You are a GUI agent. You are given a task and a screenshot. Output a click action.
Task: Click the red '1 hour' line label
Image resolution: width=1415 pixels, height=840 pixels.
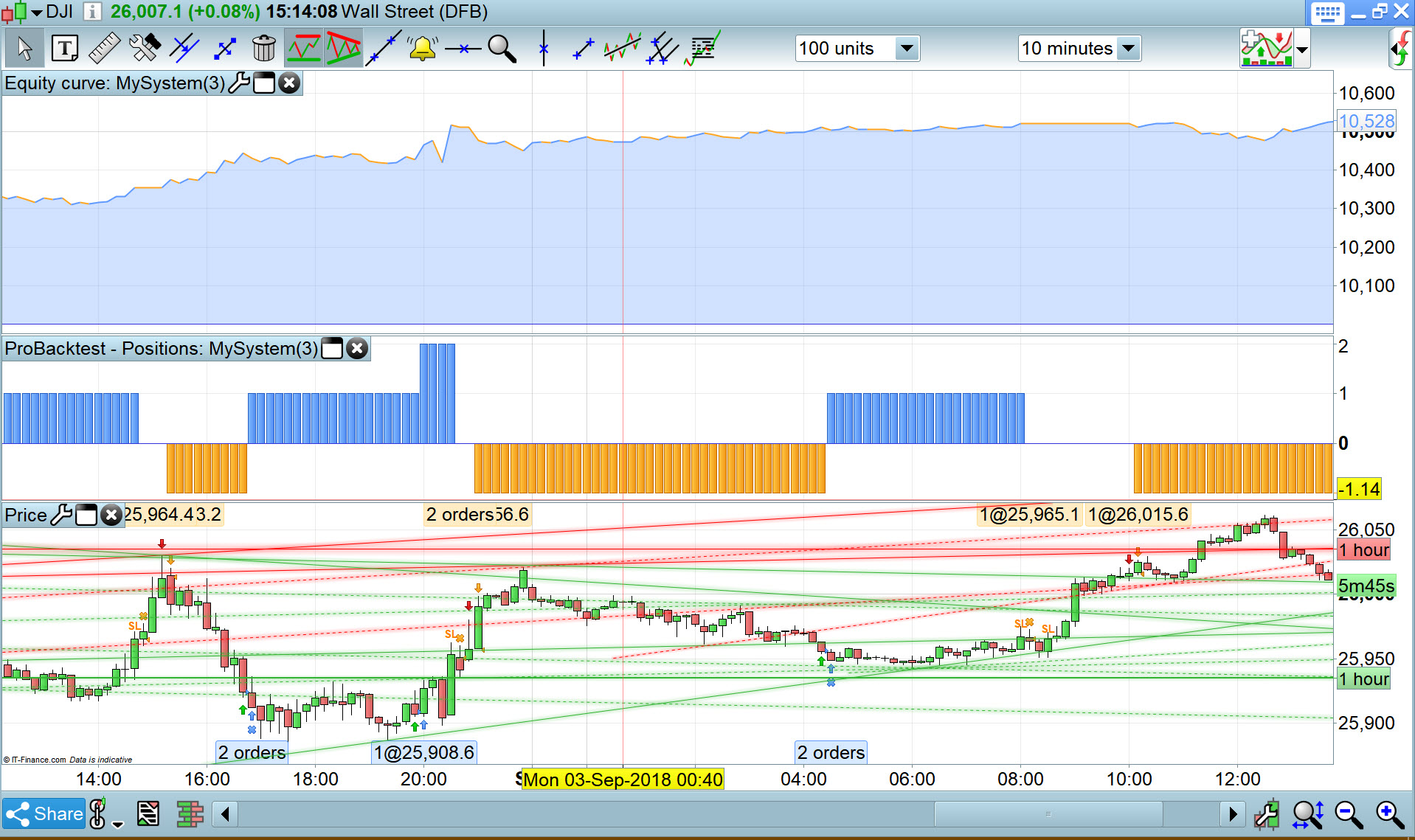[x=1364, y=550]
